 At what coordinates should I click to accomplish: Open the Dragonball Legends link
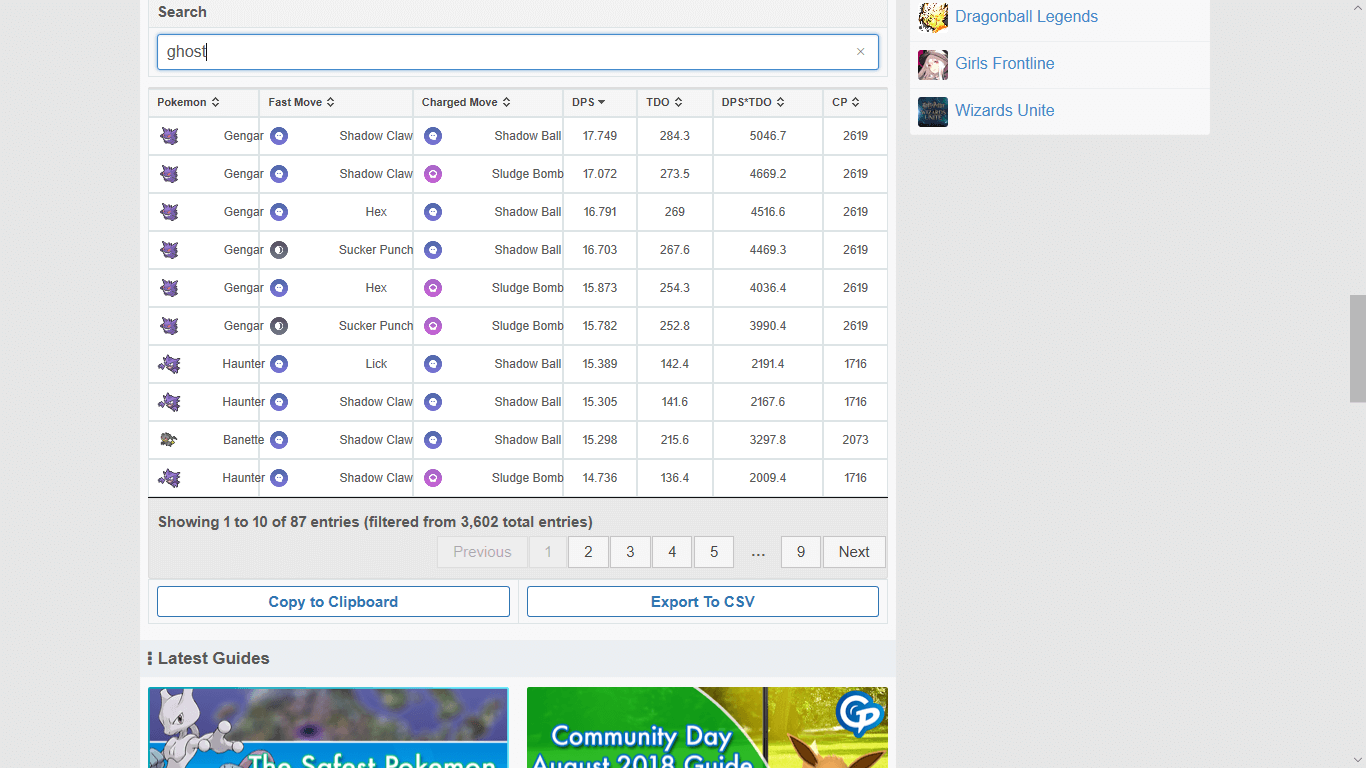pos(1026,17)
